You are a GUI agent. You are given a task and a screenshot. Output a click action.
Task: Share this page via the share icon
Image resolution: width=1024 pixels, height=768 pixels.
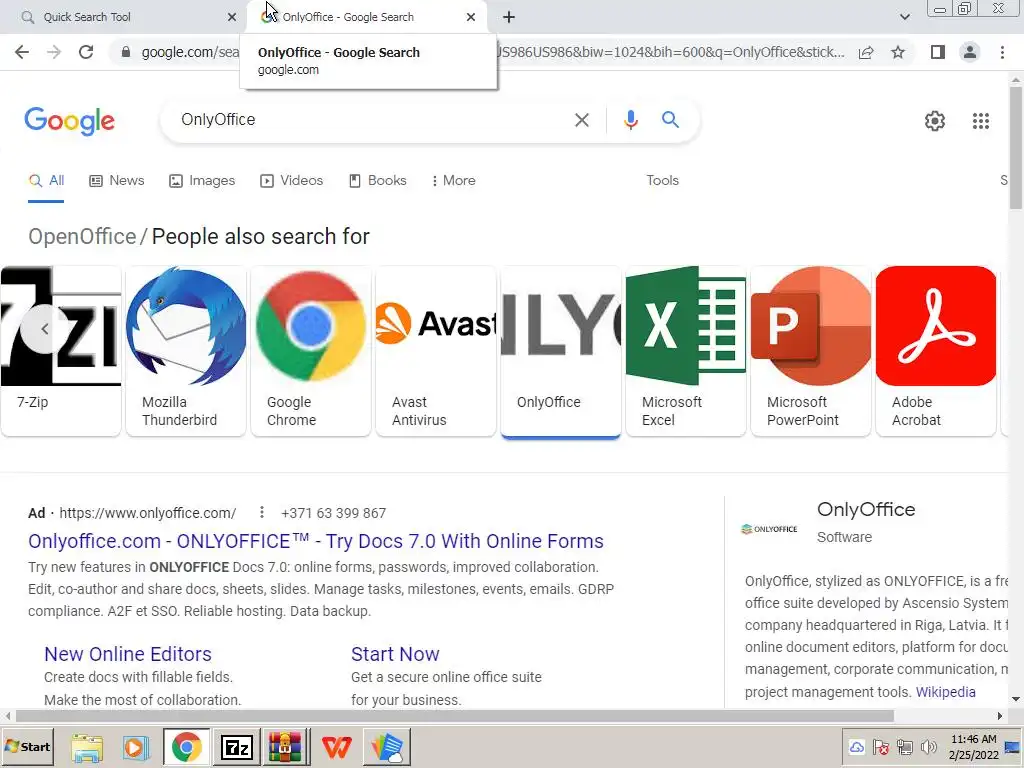point(866,52)
